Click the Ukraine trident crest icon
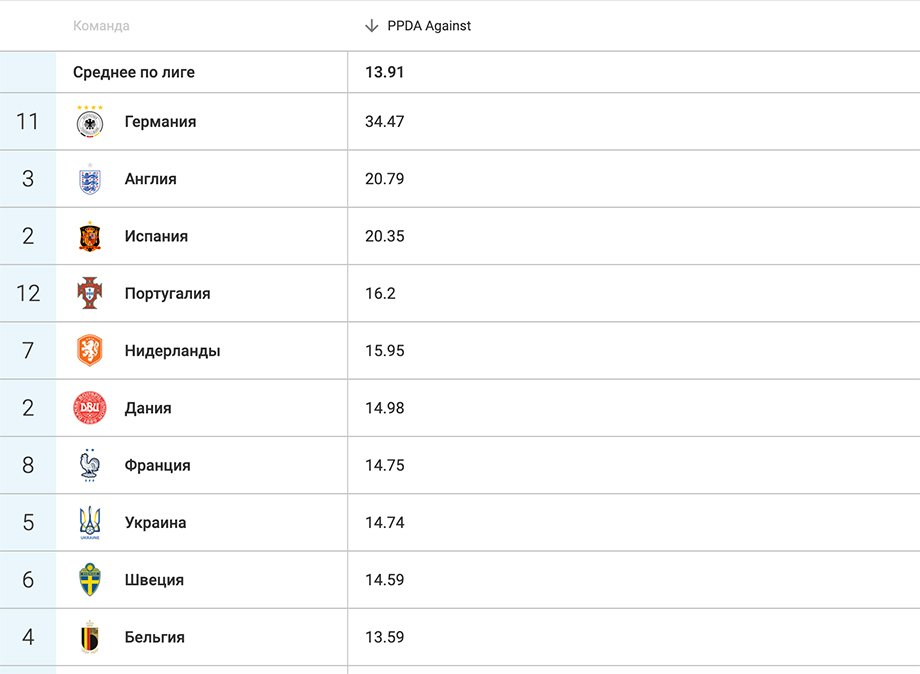920x674 pixels. (x=90, y=522)
